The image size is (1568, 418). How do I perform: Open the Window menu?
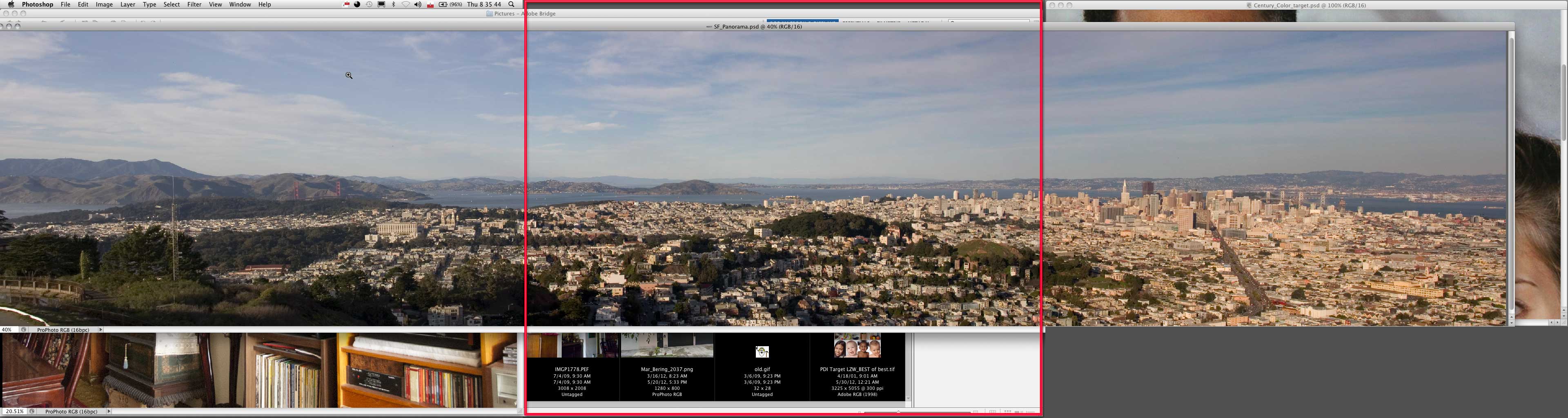240,4
